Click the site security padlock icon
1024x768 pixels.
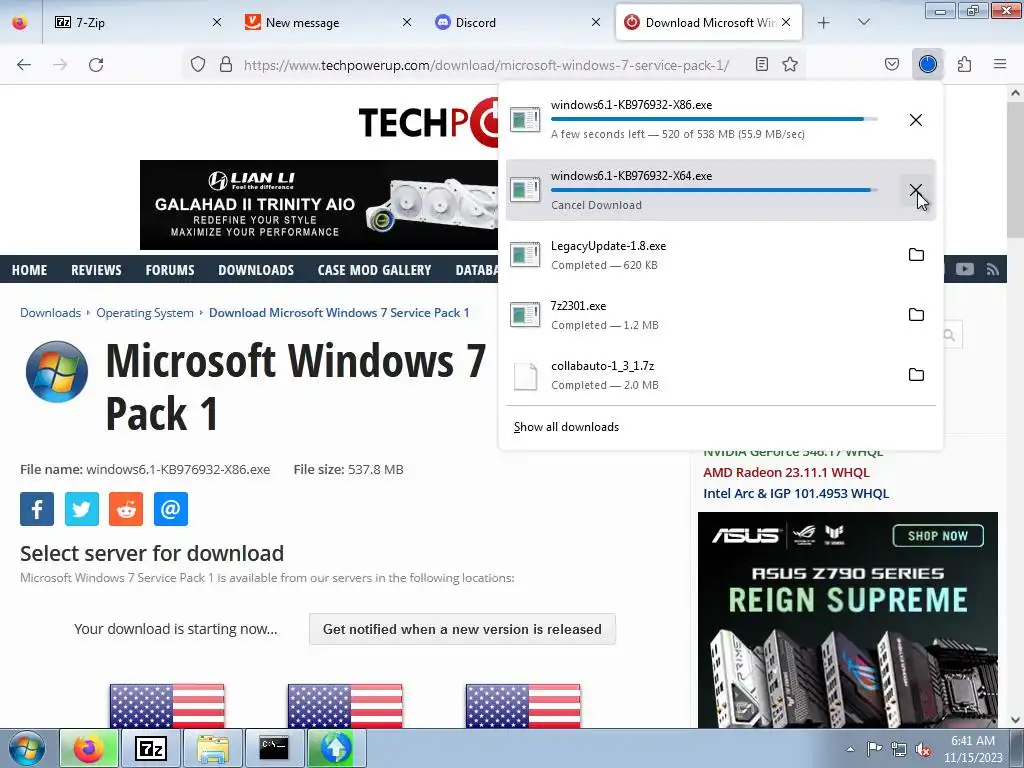point(226,64)
